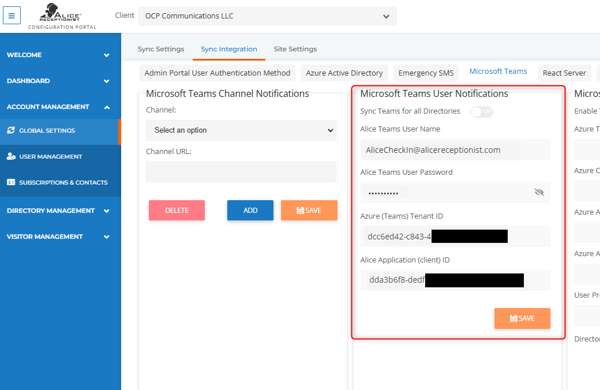This screenshot has width=600, height=390.
Task: Open the Client dropdown
Action: pos(267,16)
